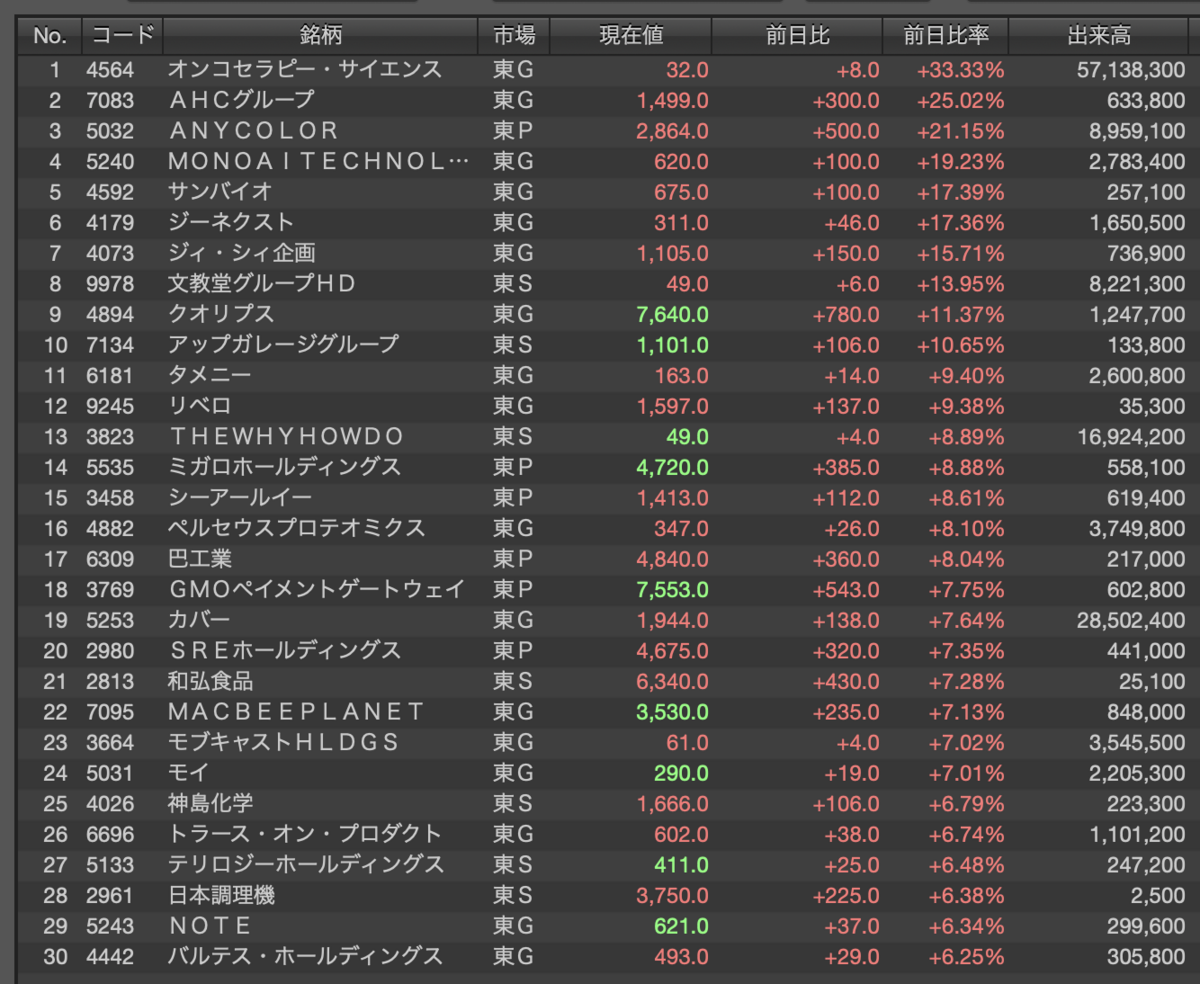1200x984 pixels.
Task: Select ジィ・シィ企画 stock name
Action: point(242,253)
